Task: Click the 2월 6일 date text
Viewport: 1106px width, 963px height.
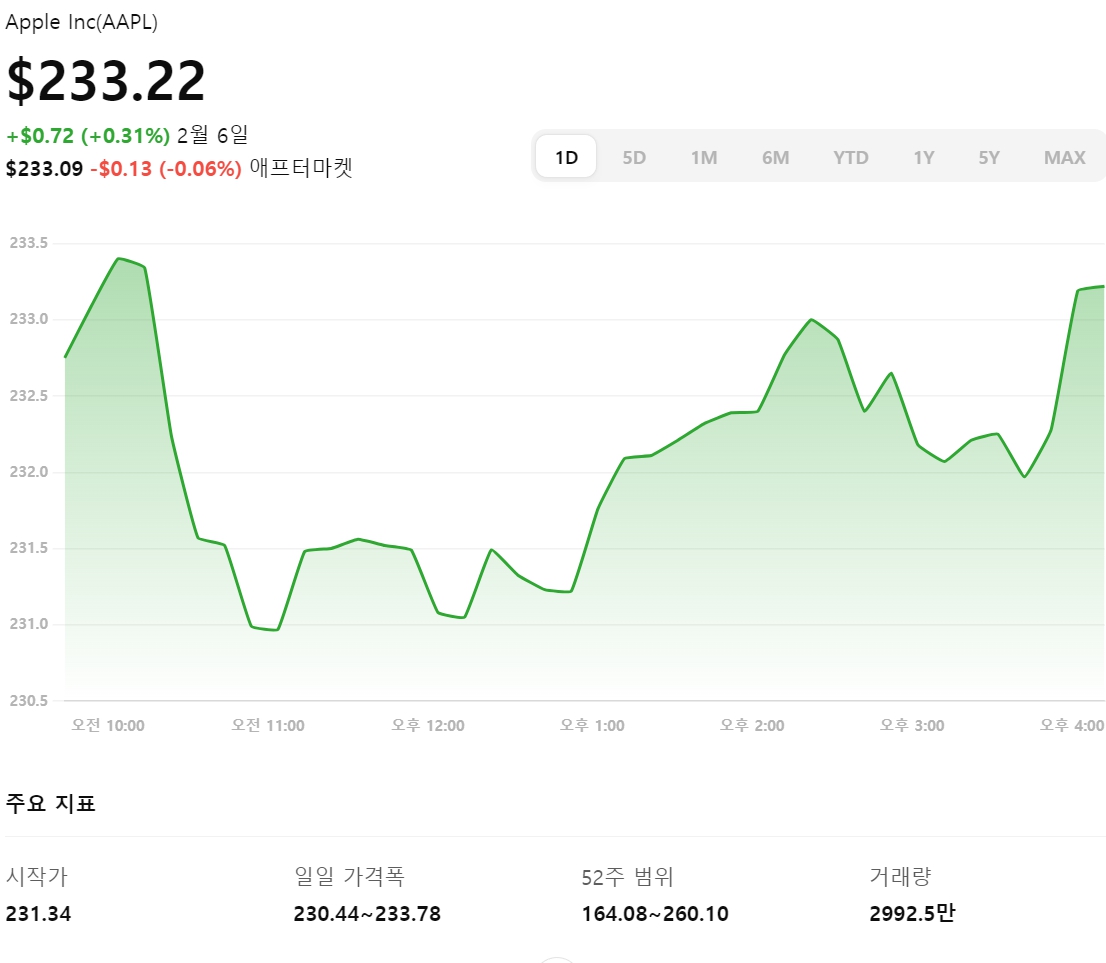Action: pyautogui.click(x=212, y=135)
